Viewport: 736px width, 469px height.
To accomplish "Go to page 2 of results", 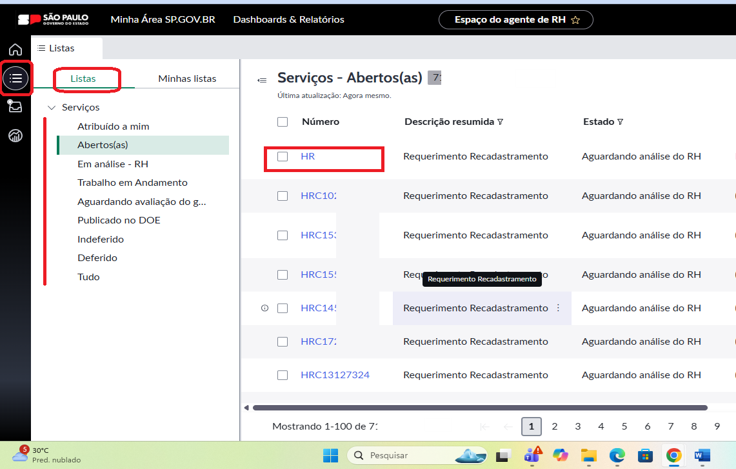I will pyautogui.click(x=555, y=426).
